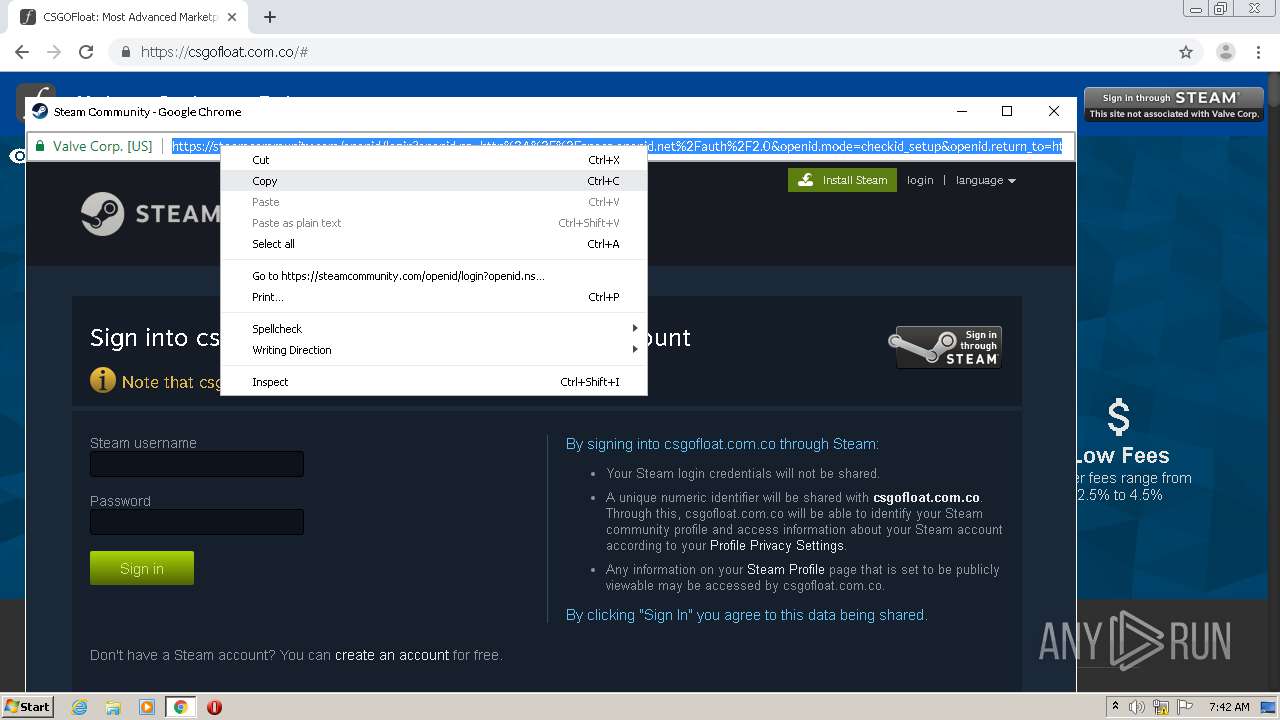Image resolution: width=1280 pixels, height=720 pixels.
Task: Click the Sign in through Steam badge in popup
Action: 945,347
